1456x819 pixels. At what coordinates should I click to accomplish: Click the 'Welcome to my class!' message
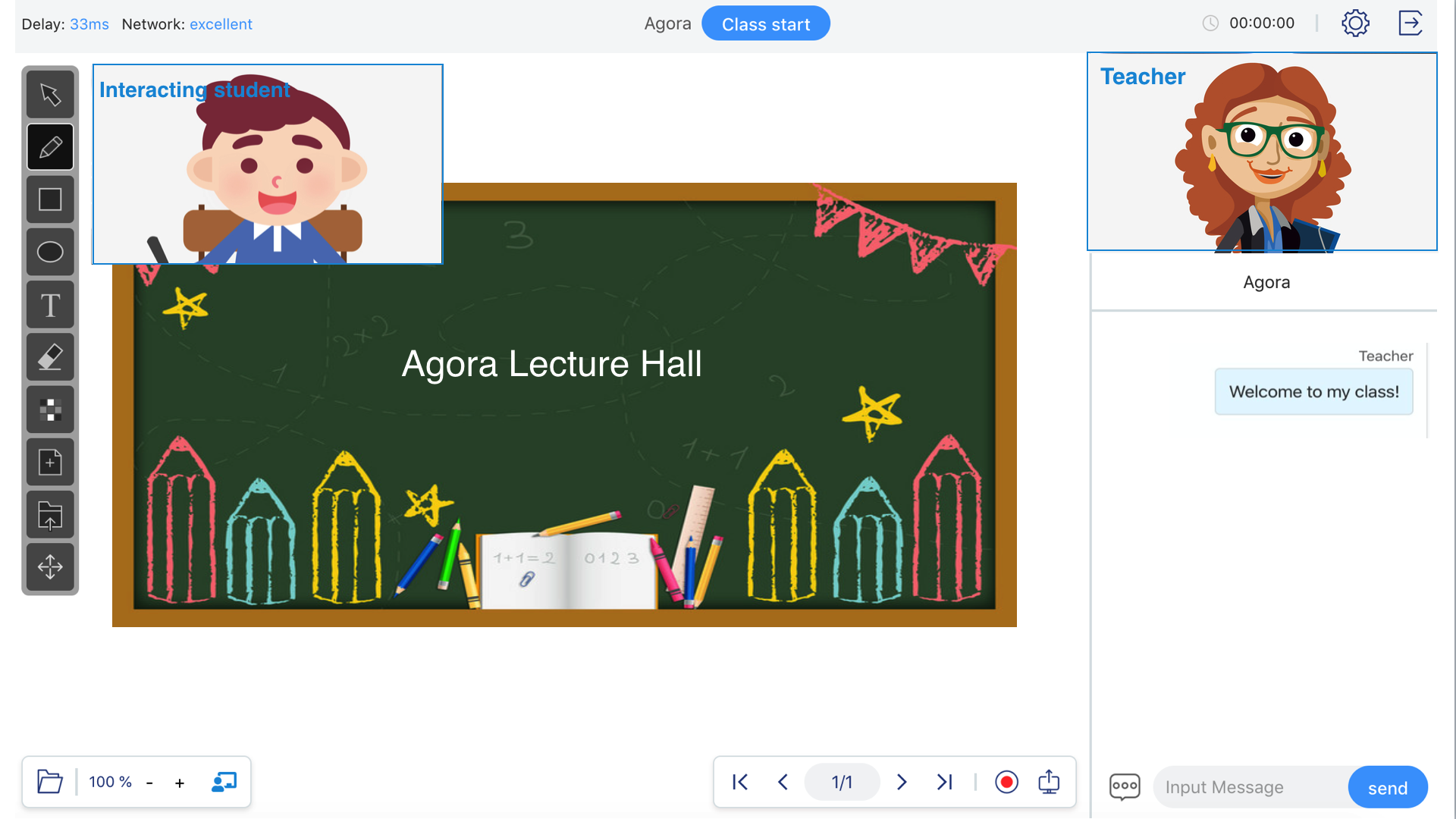(x=1313, y=392)
